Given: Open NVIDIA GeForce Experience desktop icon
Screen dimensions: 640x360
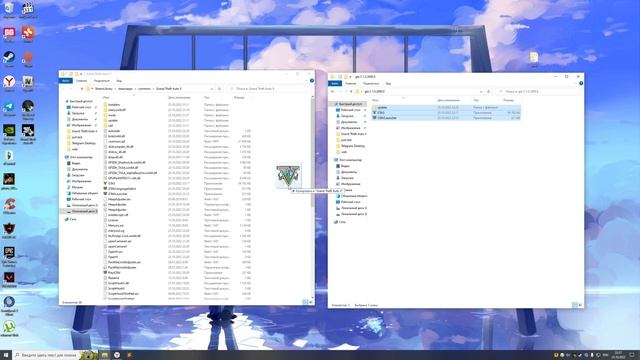Looking at the screenshot, I should coord(9,133).
